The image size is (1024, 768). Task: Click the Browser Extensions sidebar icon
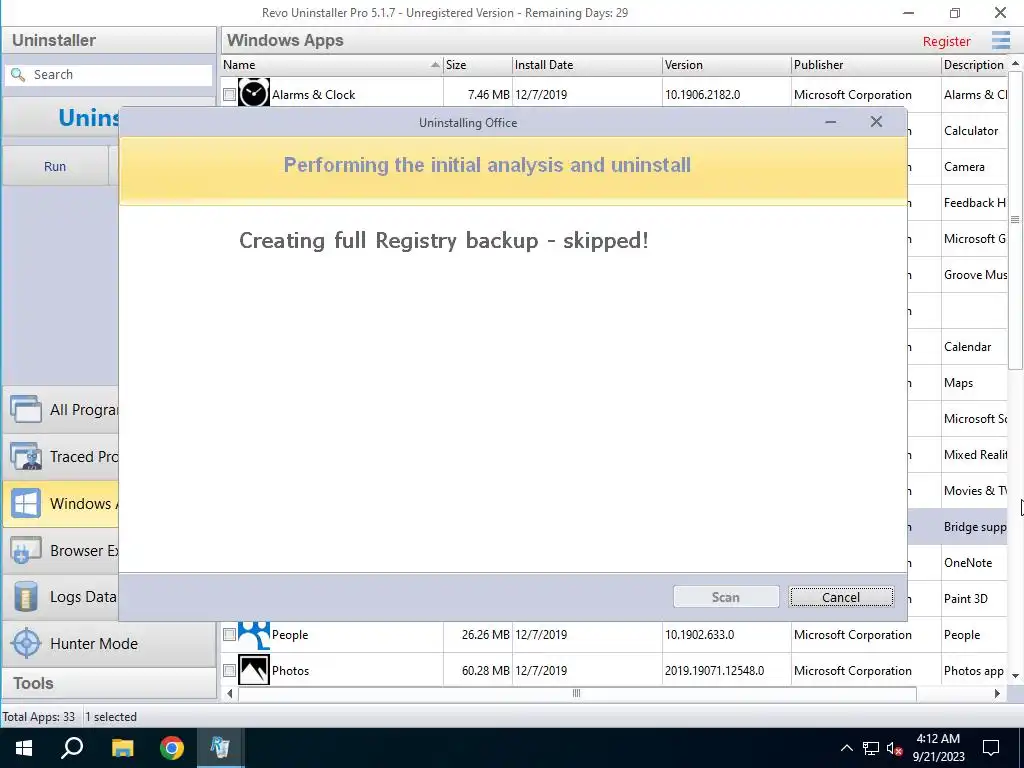coord(25,551)
